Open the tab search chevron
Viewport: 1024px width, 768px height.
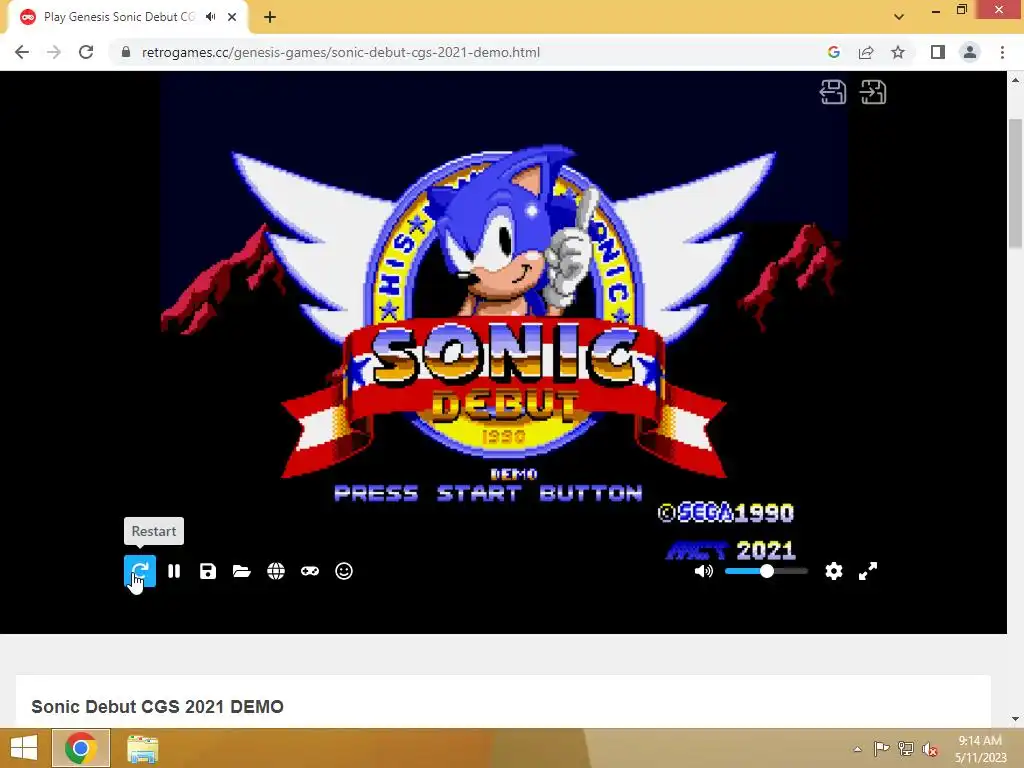899,17
